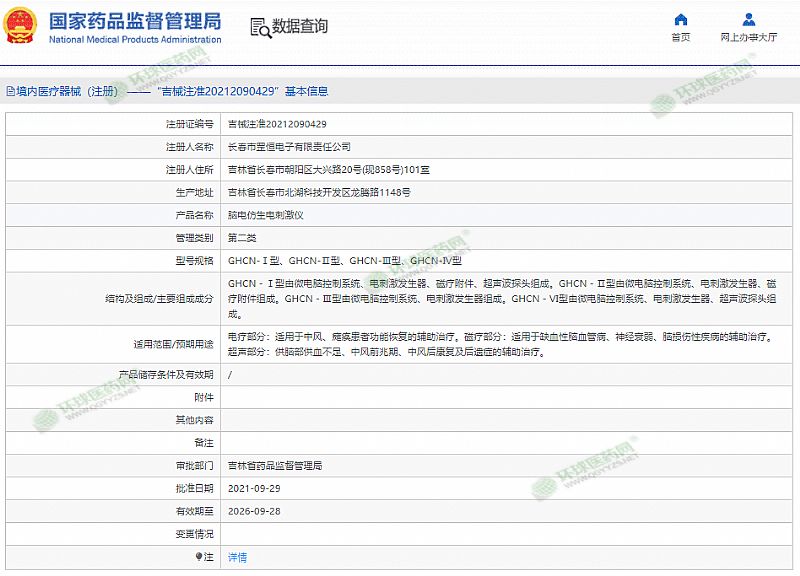
Task: Click the 网上办事大厅 text label
Action: pyautogui.click(x=748, y=38)
